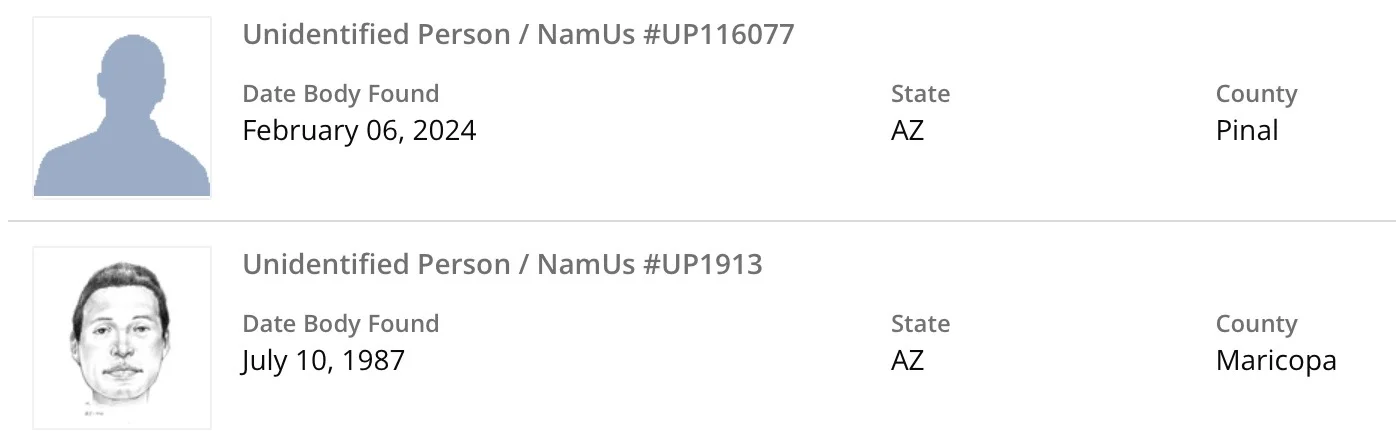Click the date July 10, 1987

click(x=323, y=360)
